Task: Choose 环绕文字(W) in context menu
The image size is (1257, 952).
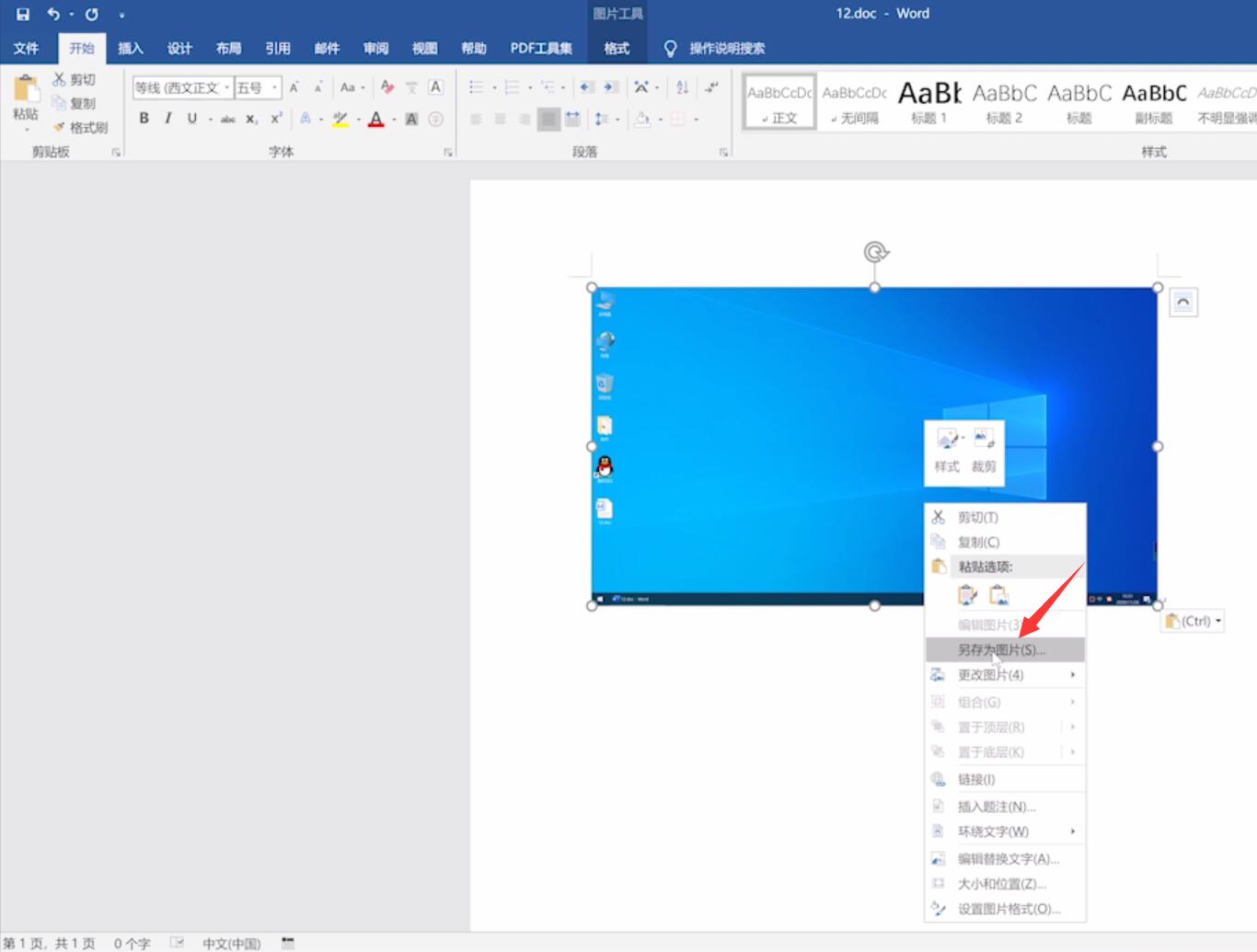Action: click(1005, 832)
